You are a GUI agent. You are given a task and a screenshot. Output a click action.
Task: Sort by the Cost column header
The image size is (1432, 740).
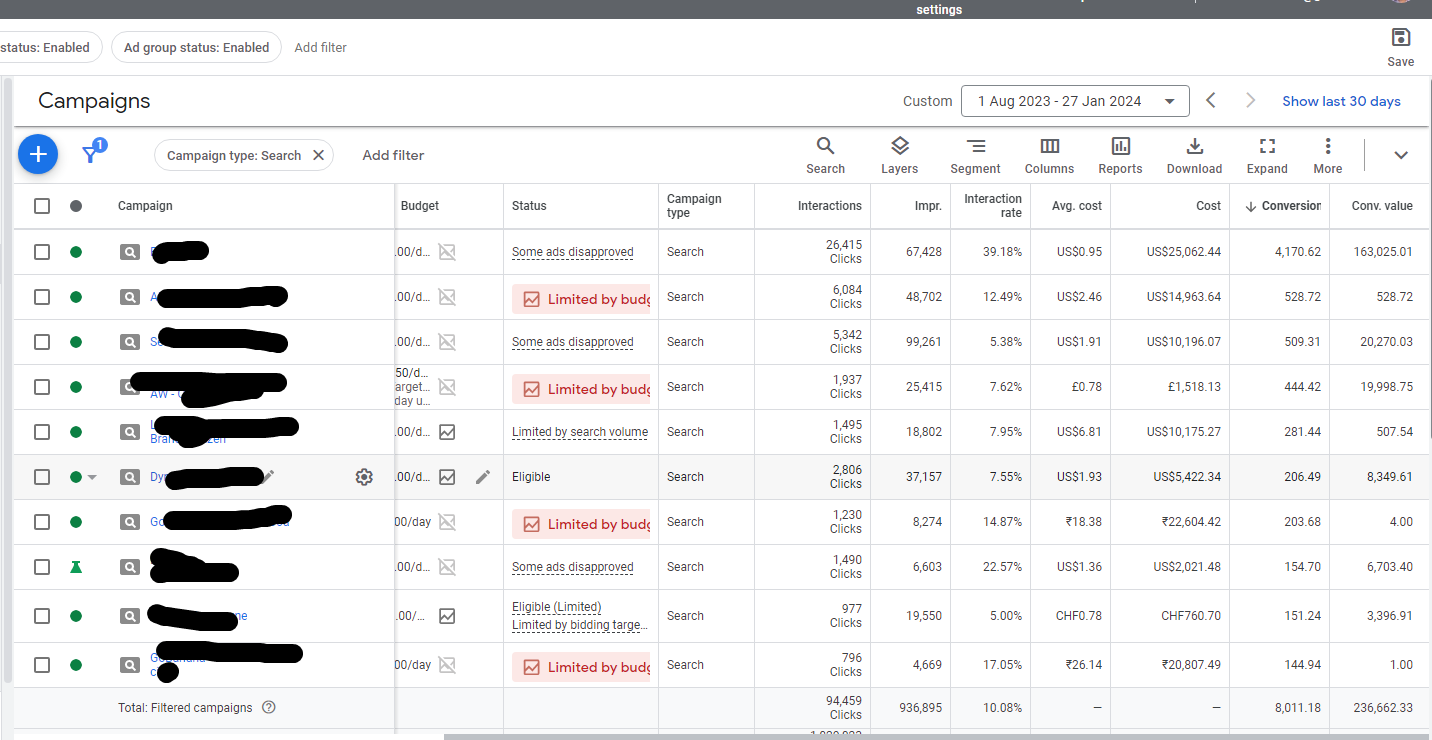(x=1208, y=206)
